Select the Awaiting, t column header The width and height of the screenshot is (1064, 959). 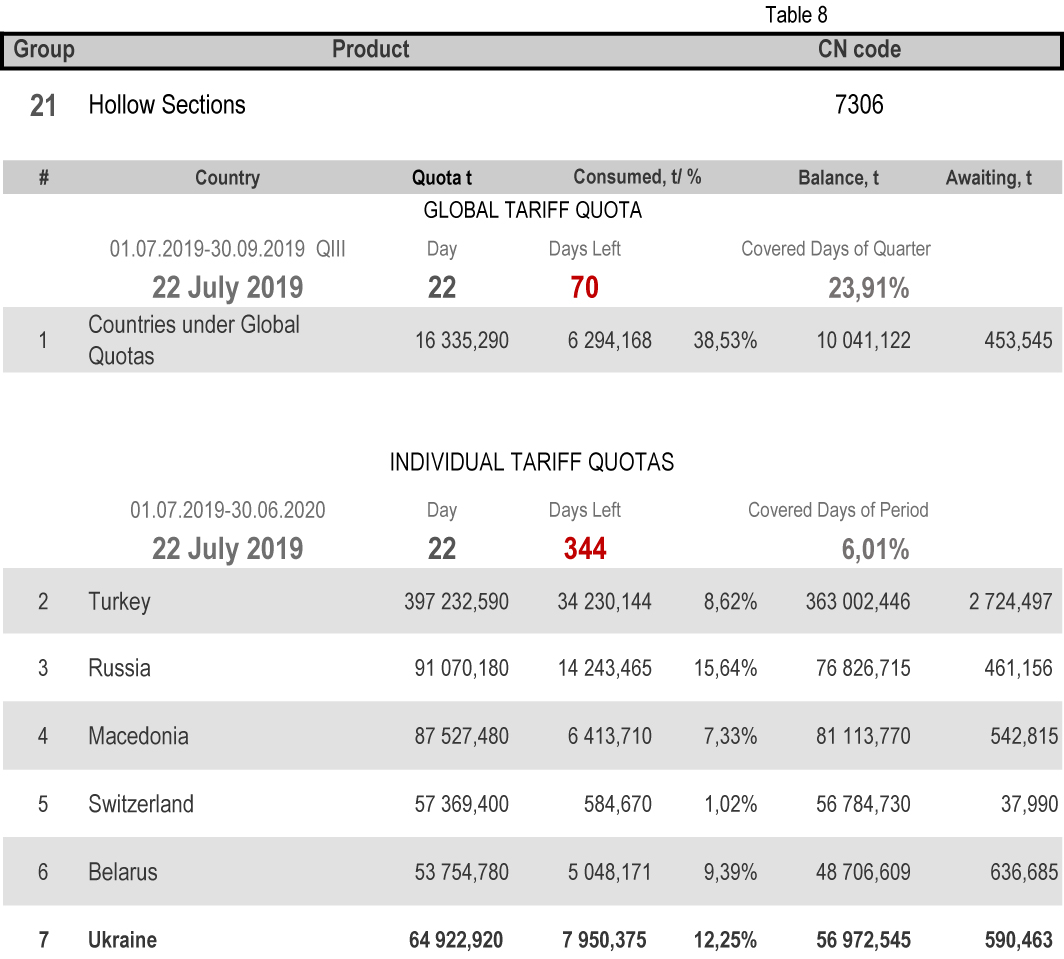[989, 178]
